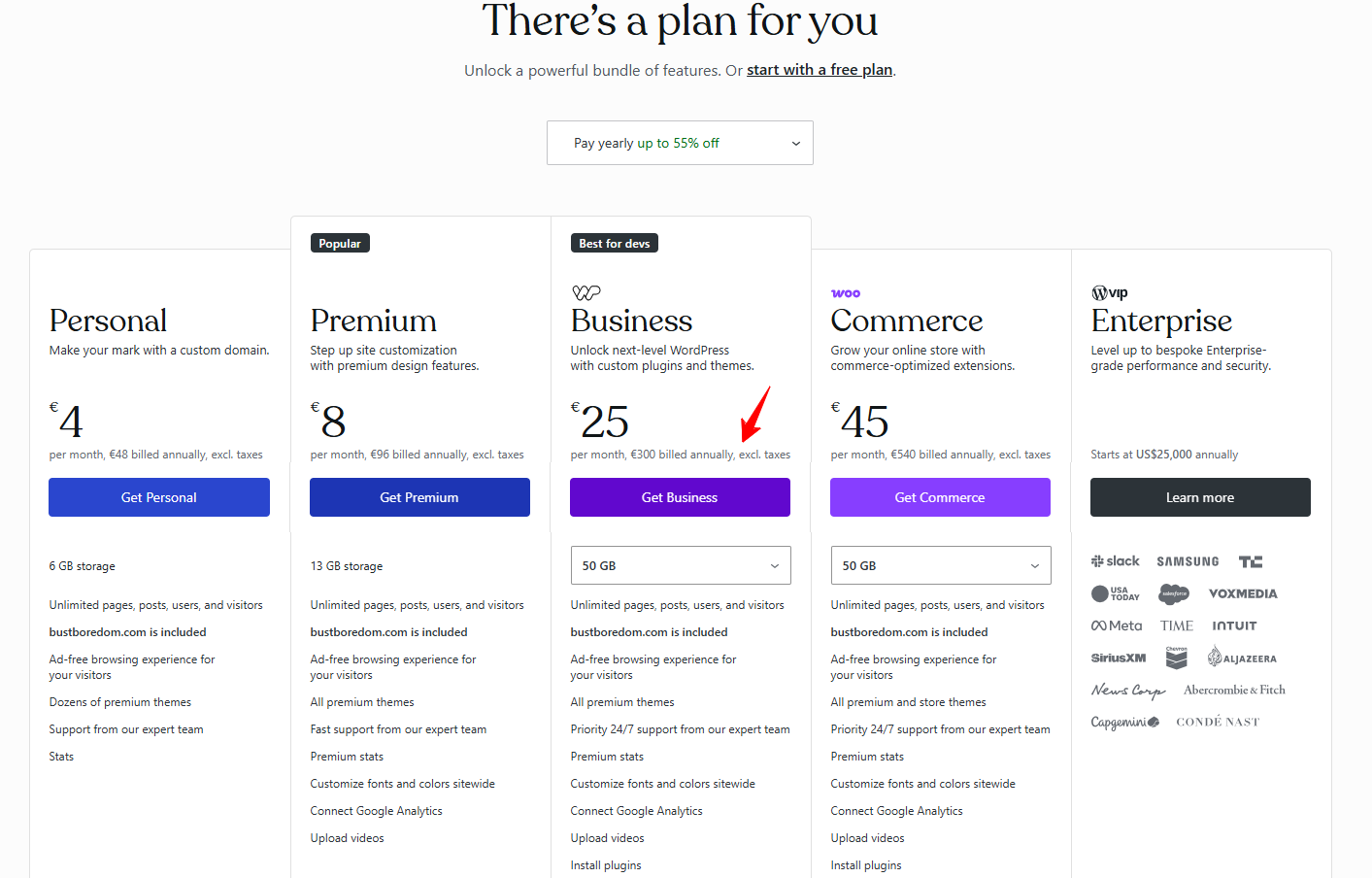This screenshot has width=1372, height=878.
Task: Click the Meta logo
Action: pyautogui.click(x=1117, y=626)
